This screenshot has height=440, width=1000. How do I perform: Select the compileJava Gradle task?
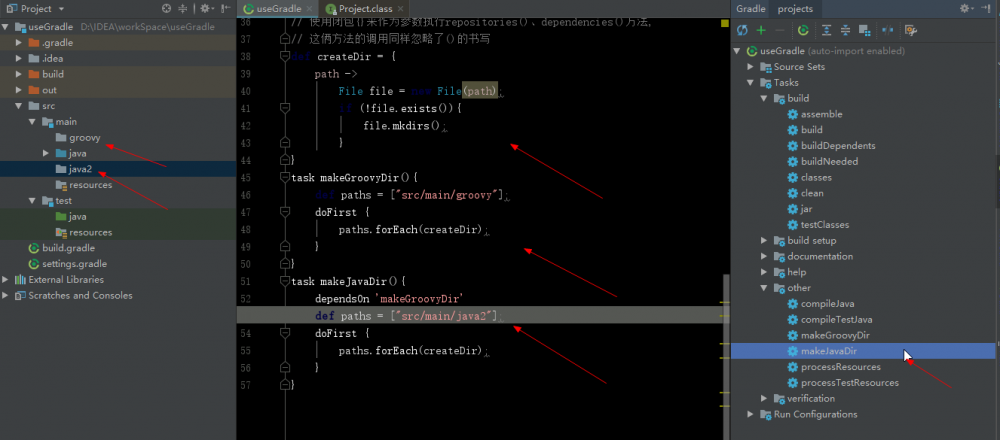(827, 304)
